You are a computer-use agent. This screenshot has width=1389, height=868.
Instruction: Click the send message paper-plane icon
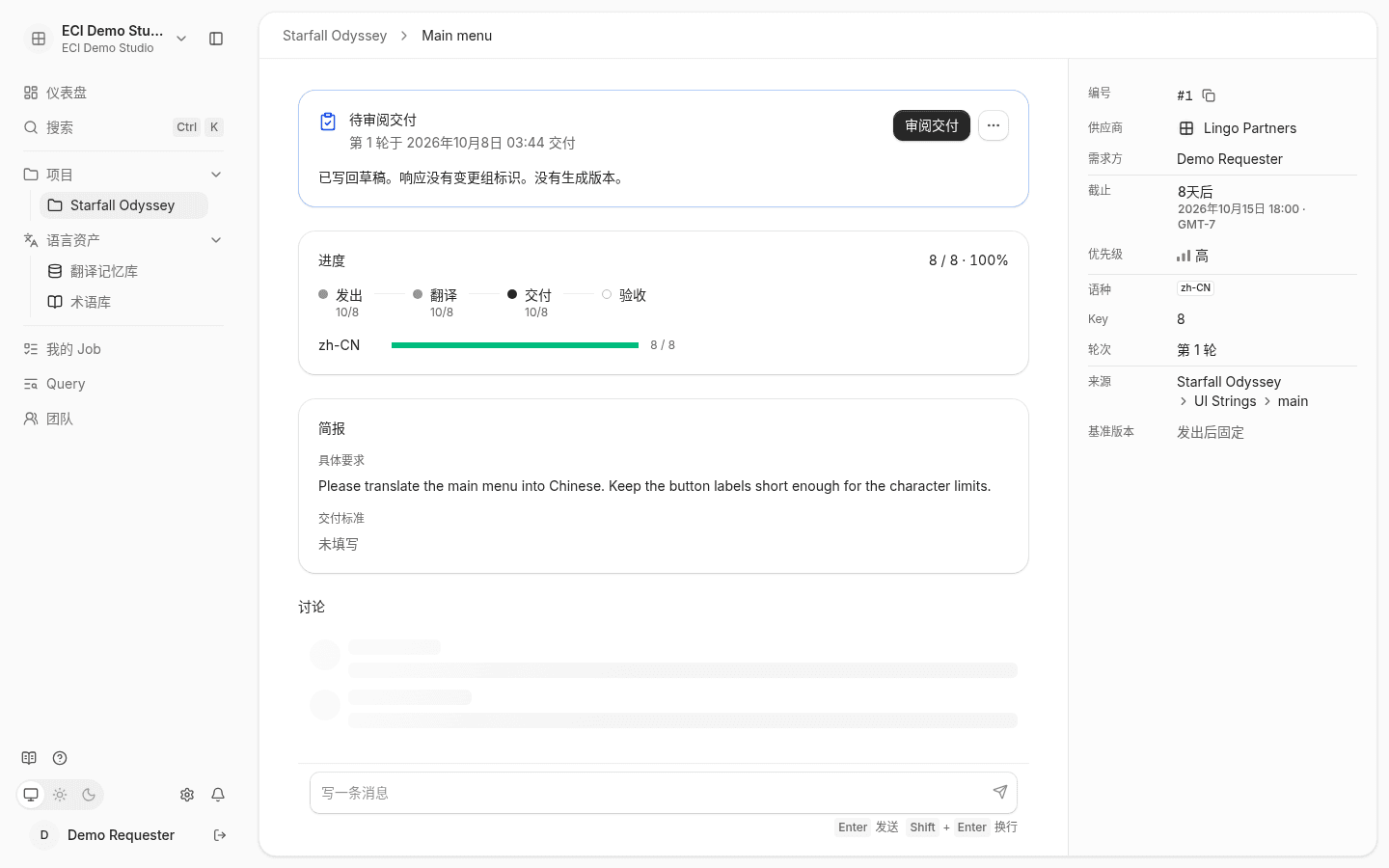point(1000,792)
